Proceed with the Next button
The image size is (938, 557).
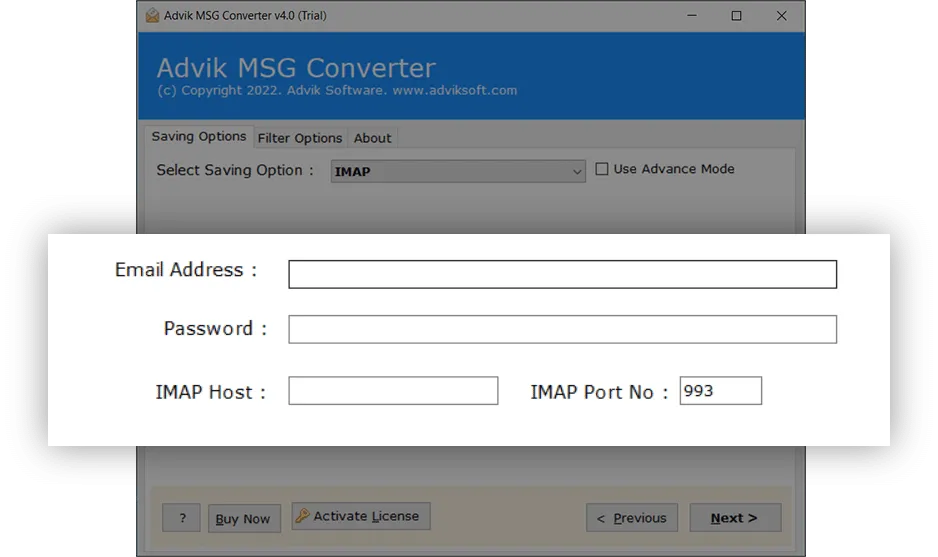pos(735,518)
